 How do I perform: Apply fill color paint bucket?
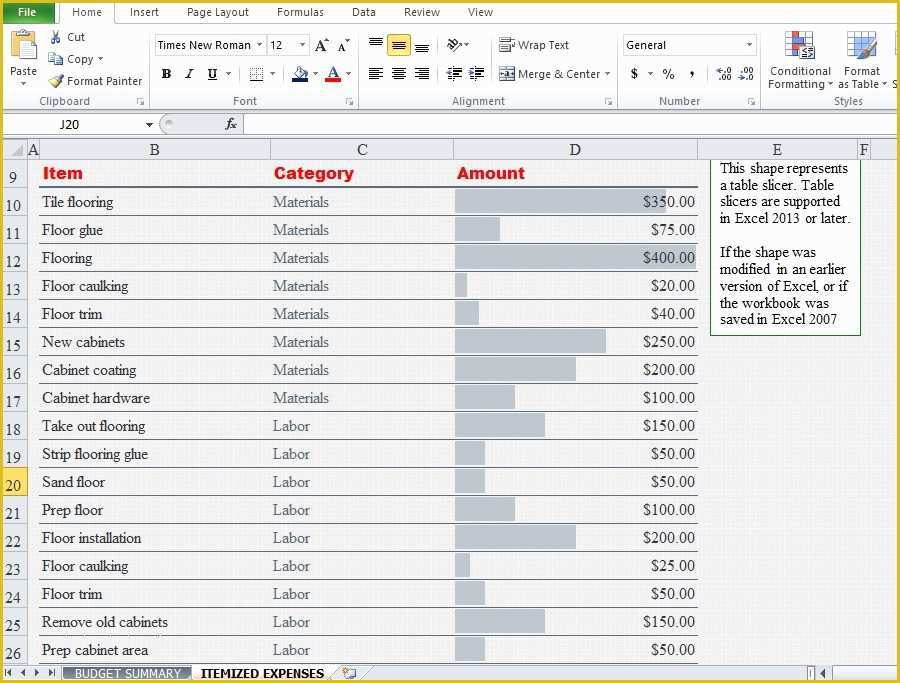click(300, 74)
